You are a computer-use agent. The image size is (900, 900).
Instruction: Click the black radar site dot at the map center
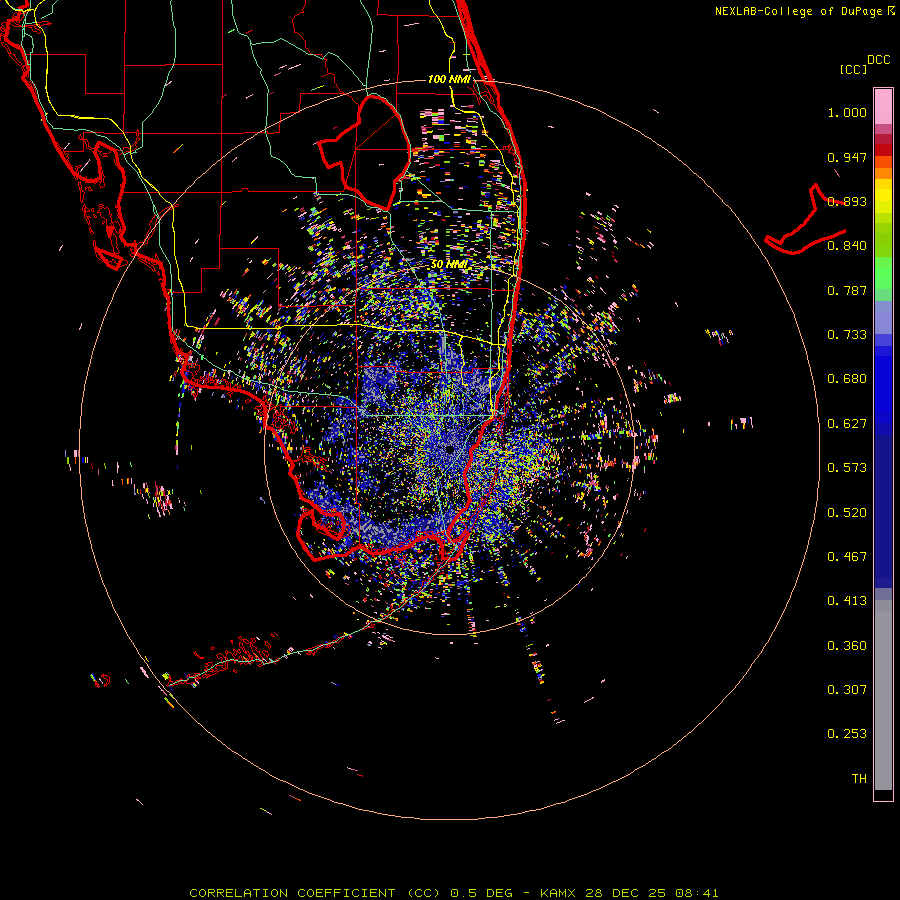tap(449, 450)
